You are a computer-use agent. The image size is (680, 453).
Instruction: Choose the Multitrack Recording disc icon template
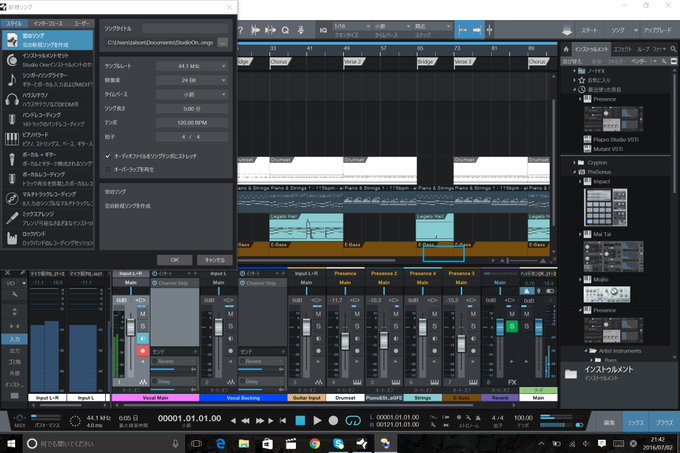point(48,199)
